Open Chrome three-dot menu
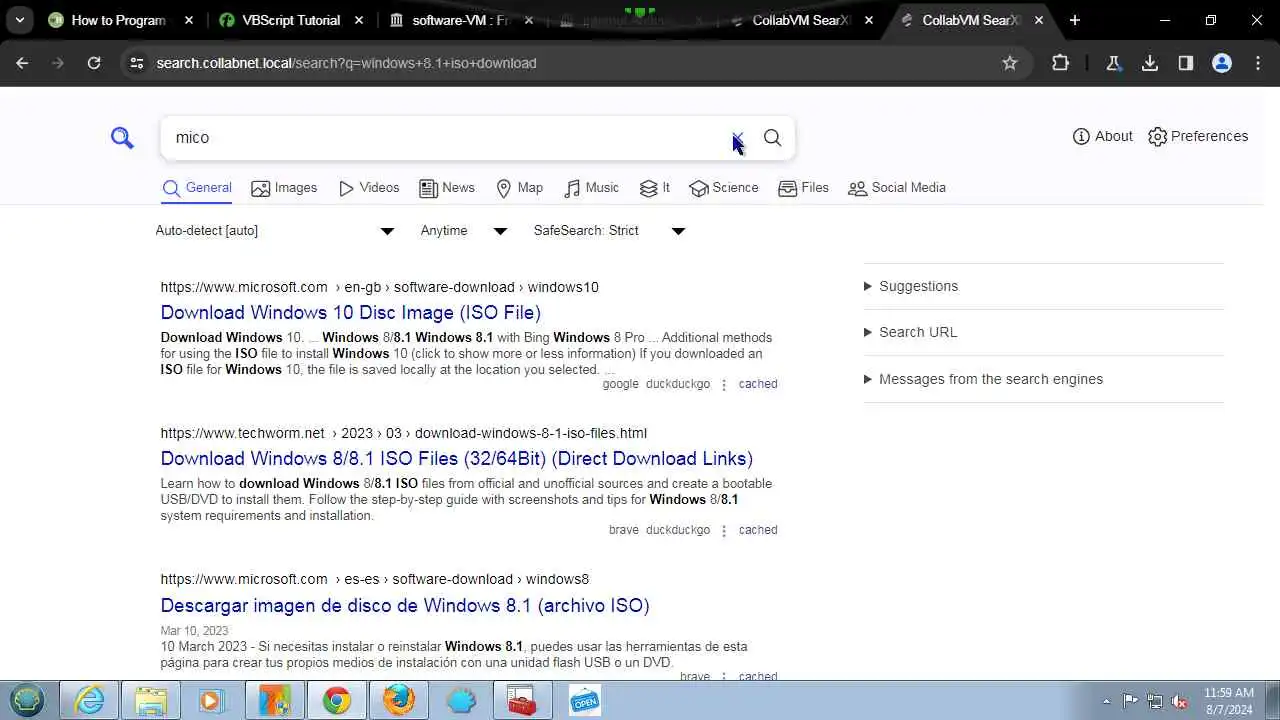Image resolution: width=1280 pixels, height=720 pixels. tap(1257, 63)
